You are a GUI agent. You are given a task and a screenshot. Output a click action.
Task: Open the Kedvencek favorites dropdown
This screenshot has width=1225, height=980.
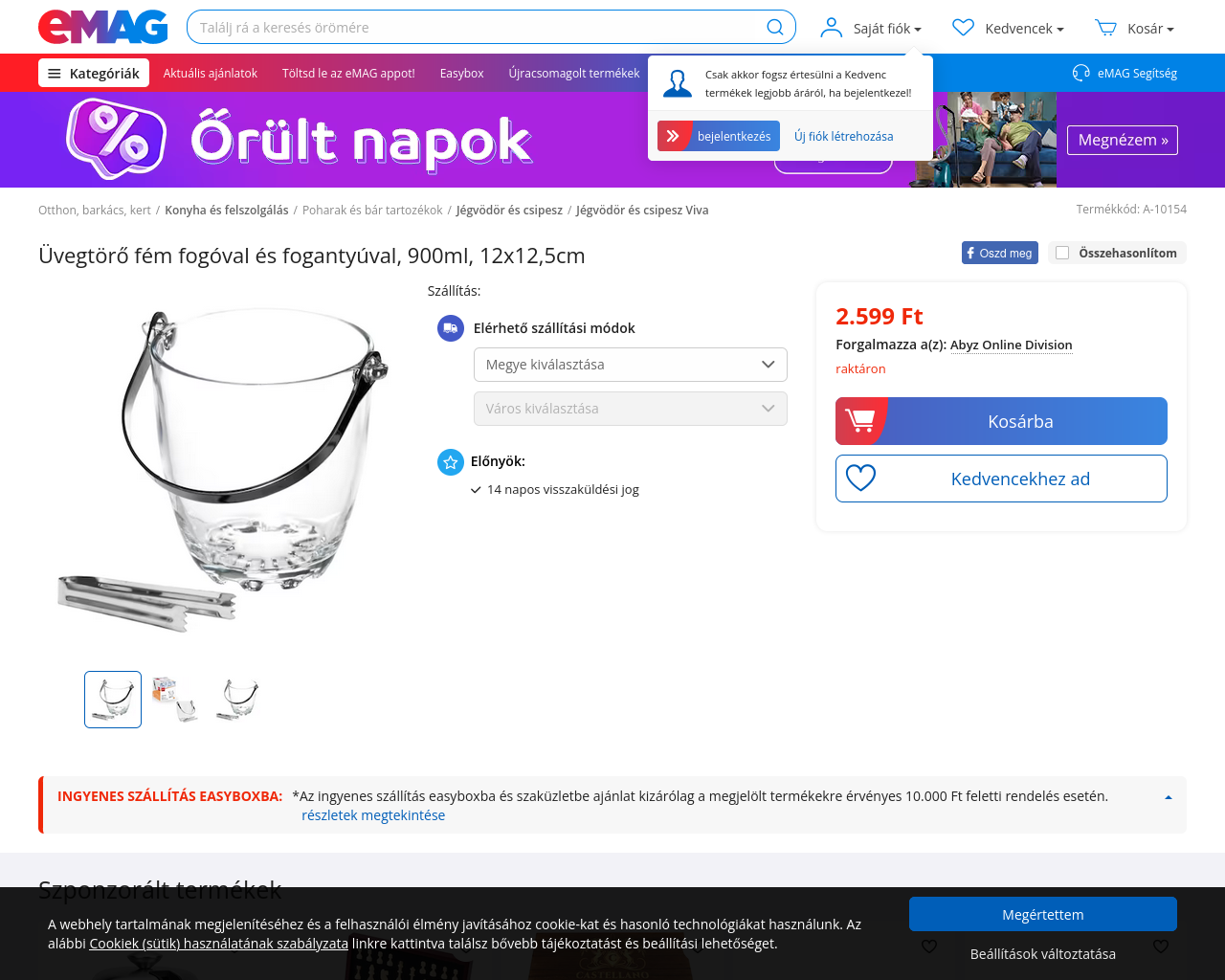1008,28
